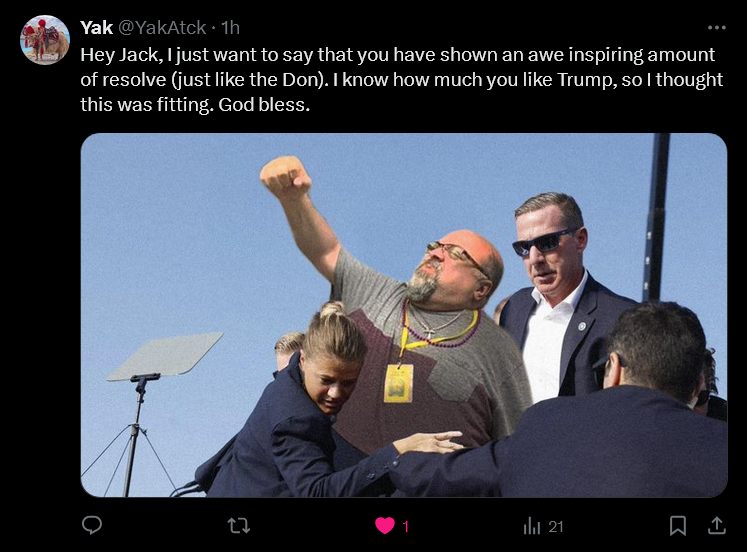Click the view count "21"

click(x=556, y=526)
